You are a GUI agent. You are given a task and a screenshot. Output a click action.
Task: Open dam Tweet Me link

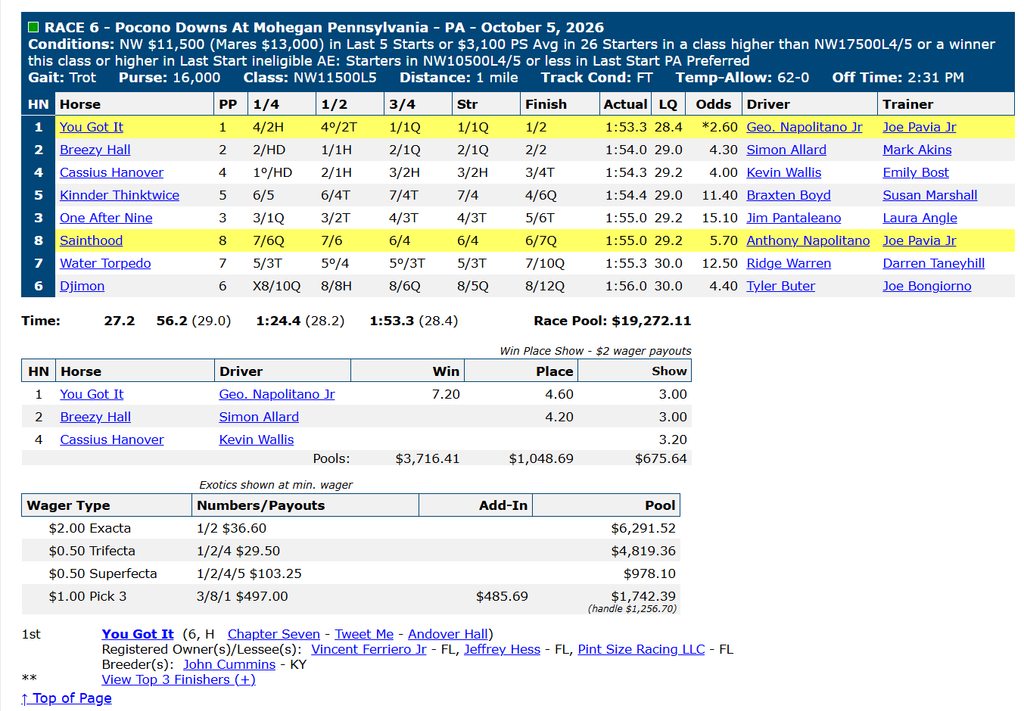pos(364,634)
